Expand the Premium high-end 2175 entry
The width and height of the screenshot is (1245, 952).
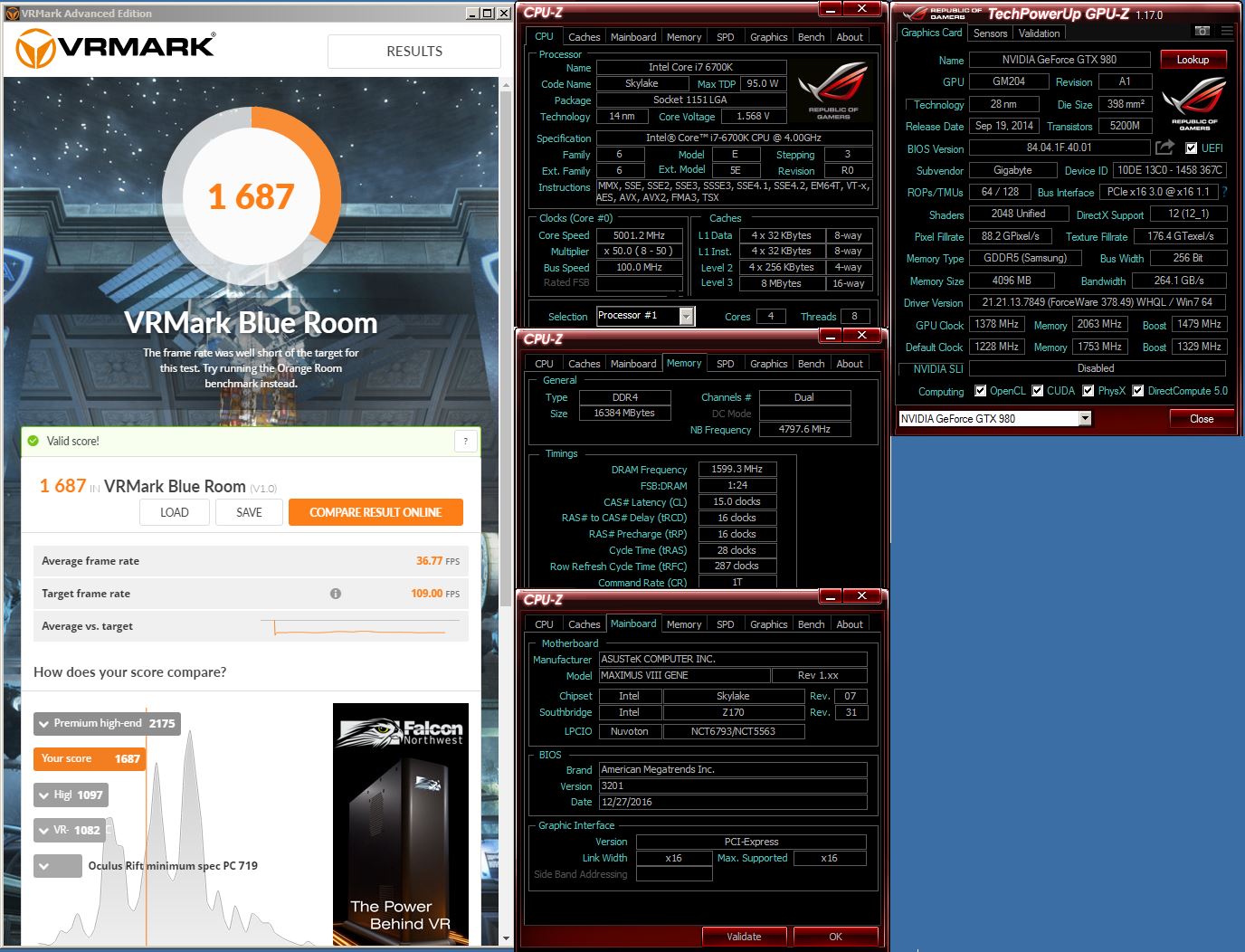click(107, 724)
